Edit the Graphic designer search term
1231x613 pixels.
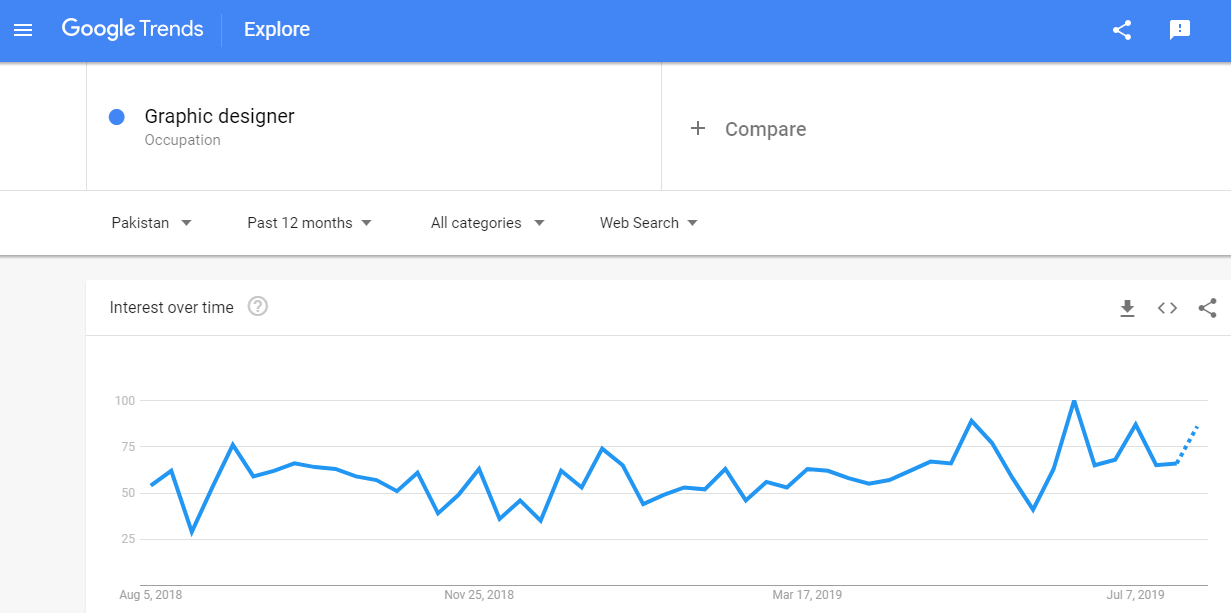click(220, 117)
